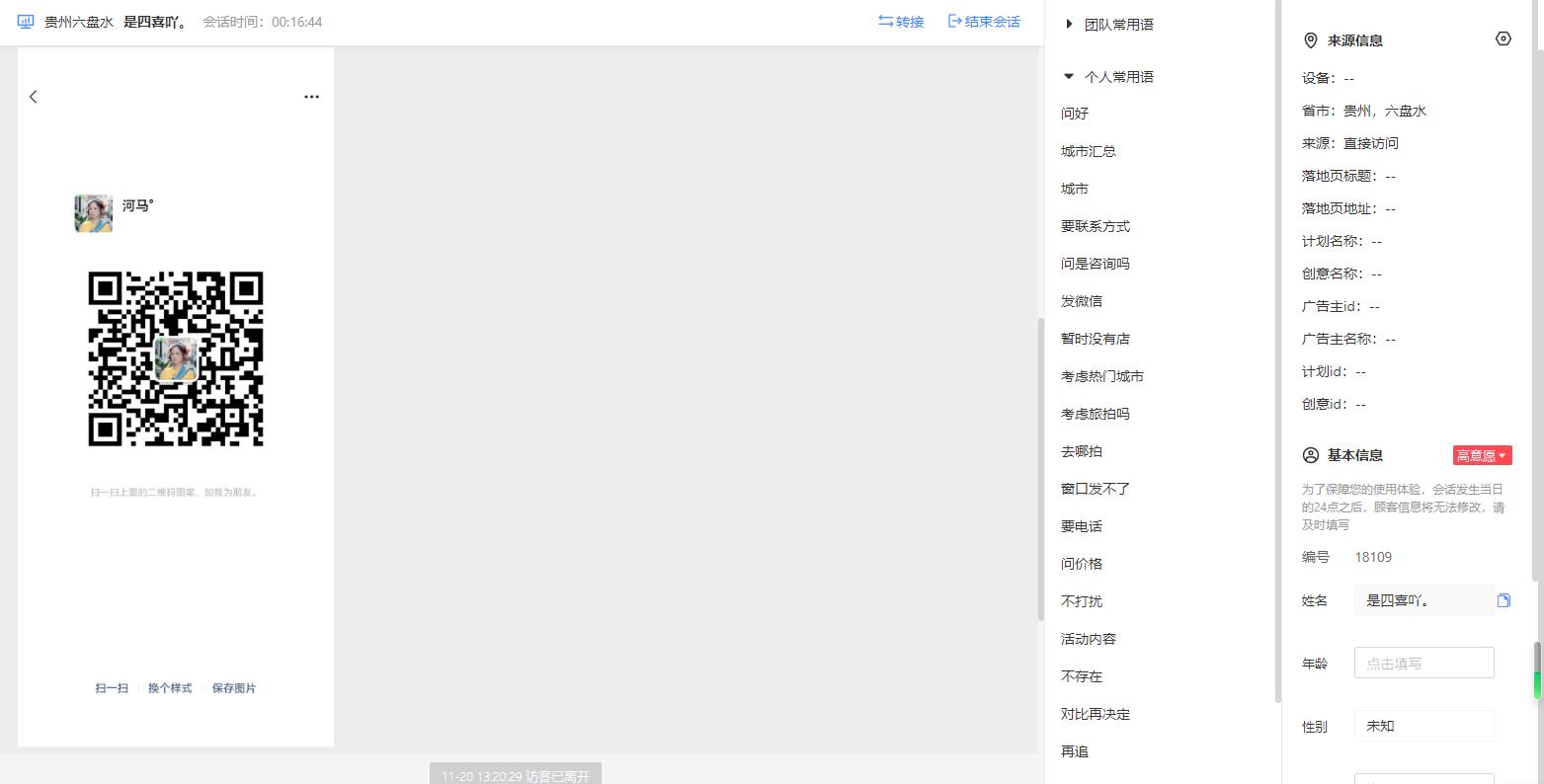Select the 对比再决定 quick phrase
Image resolution: width=1544 pixels, height=784 pixels.
point(1096,714)
